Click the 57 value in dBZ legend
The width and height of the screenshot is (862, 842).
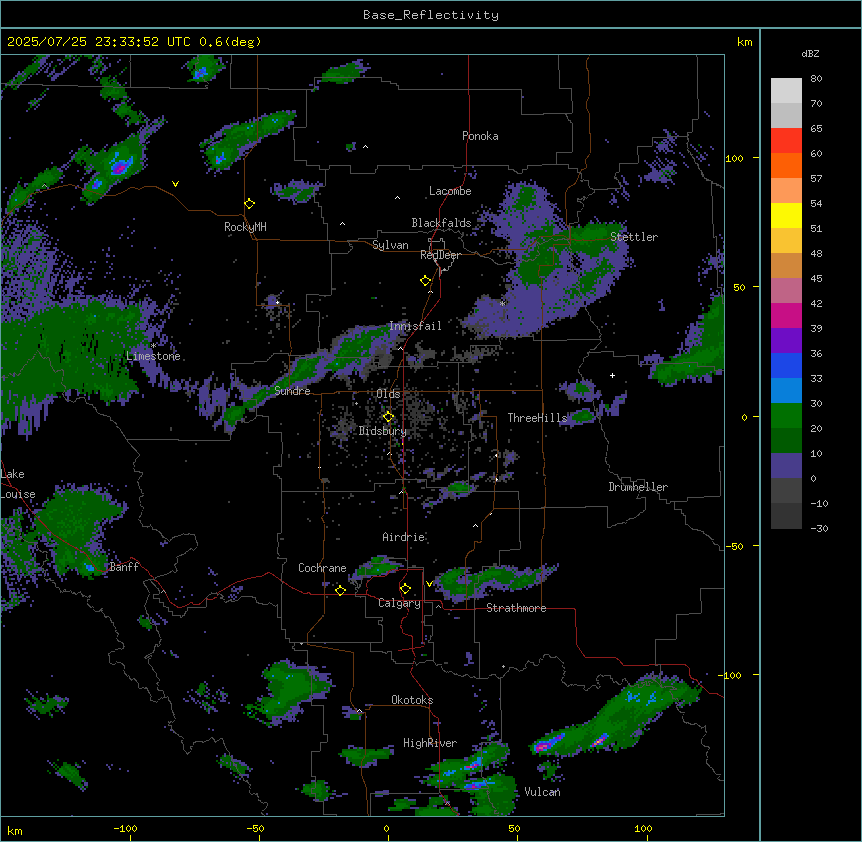[x=816, y=179]
